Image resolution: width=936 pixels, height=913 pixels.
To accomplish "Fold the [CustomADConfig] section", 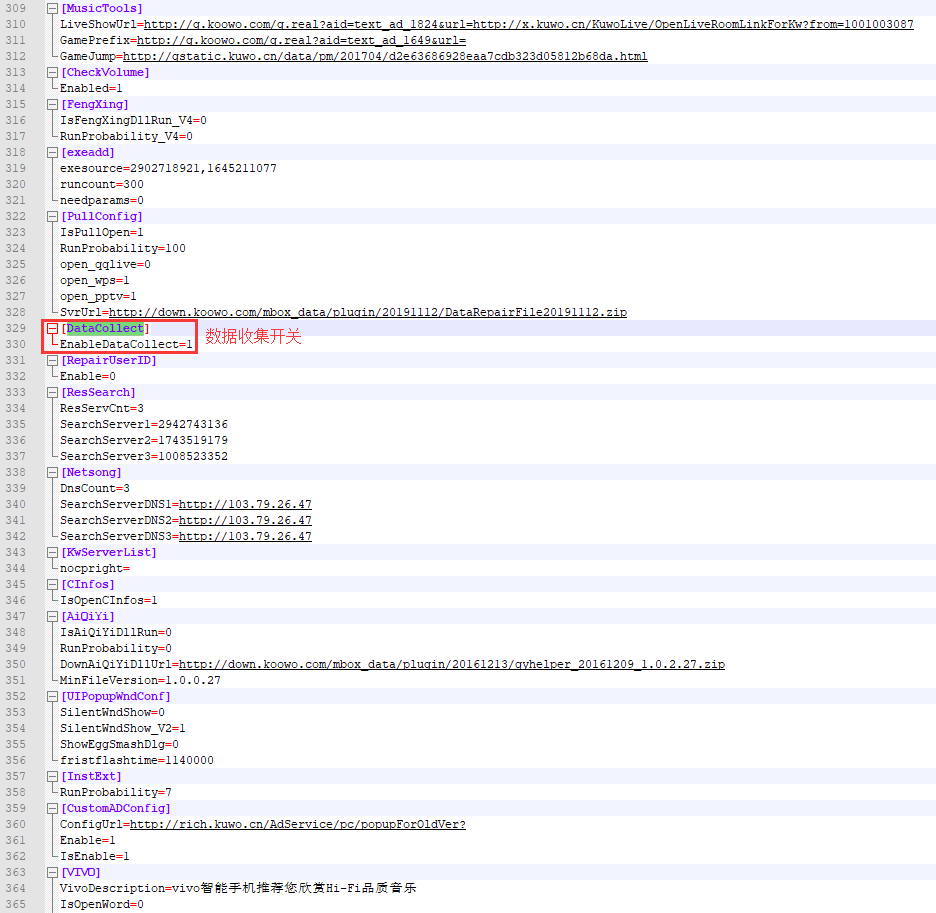I will [x=52, y=808].
